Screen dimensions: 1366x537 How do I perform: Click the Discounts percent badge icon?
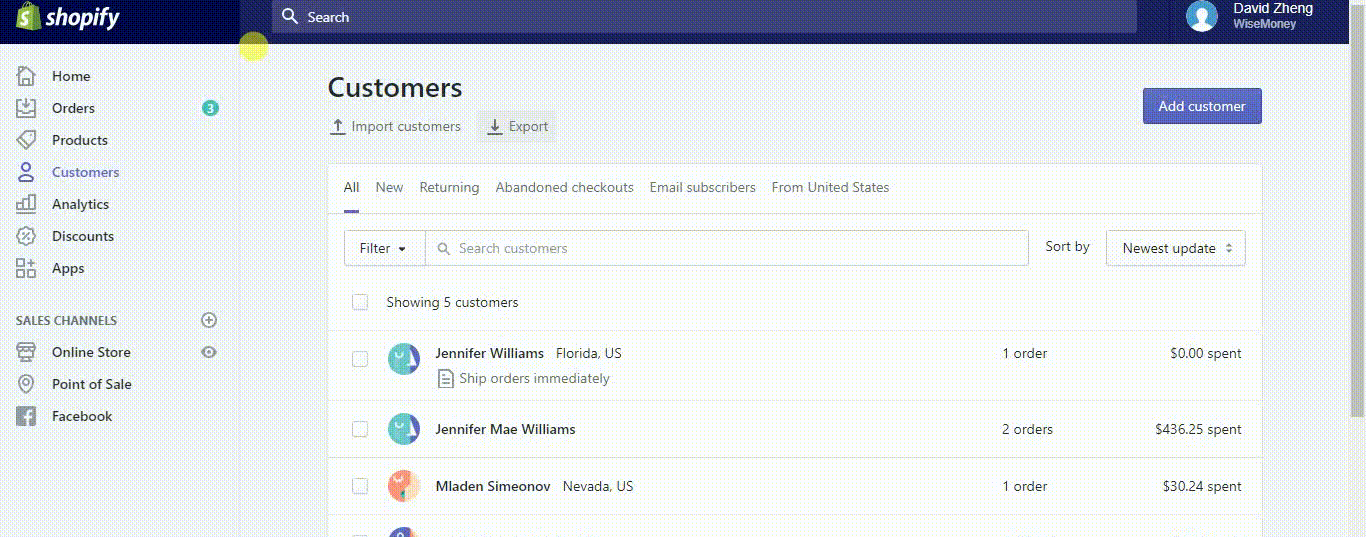point(26,236)
